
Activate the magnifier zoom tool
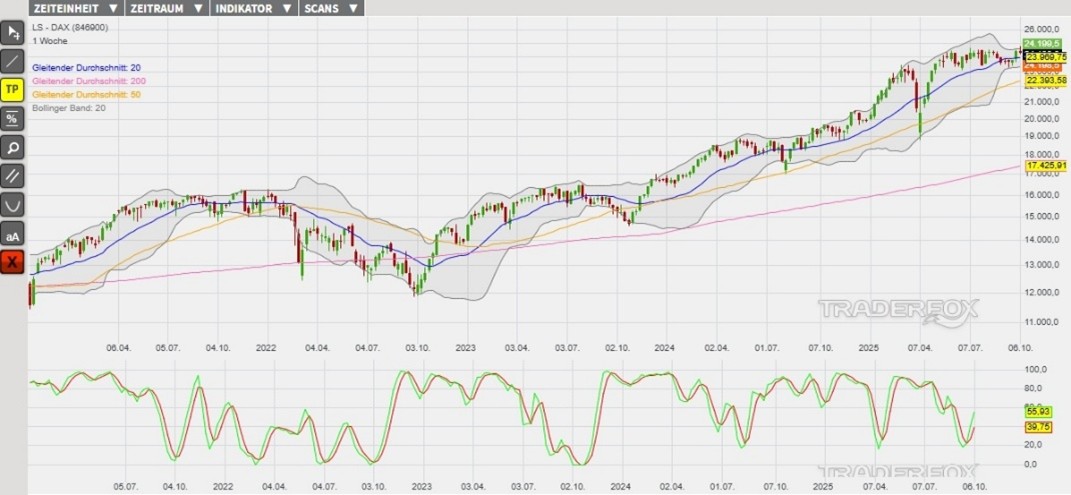(x=12, y=148)
